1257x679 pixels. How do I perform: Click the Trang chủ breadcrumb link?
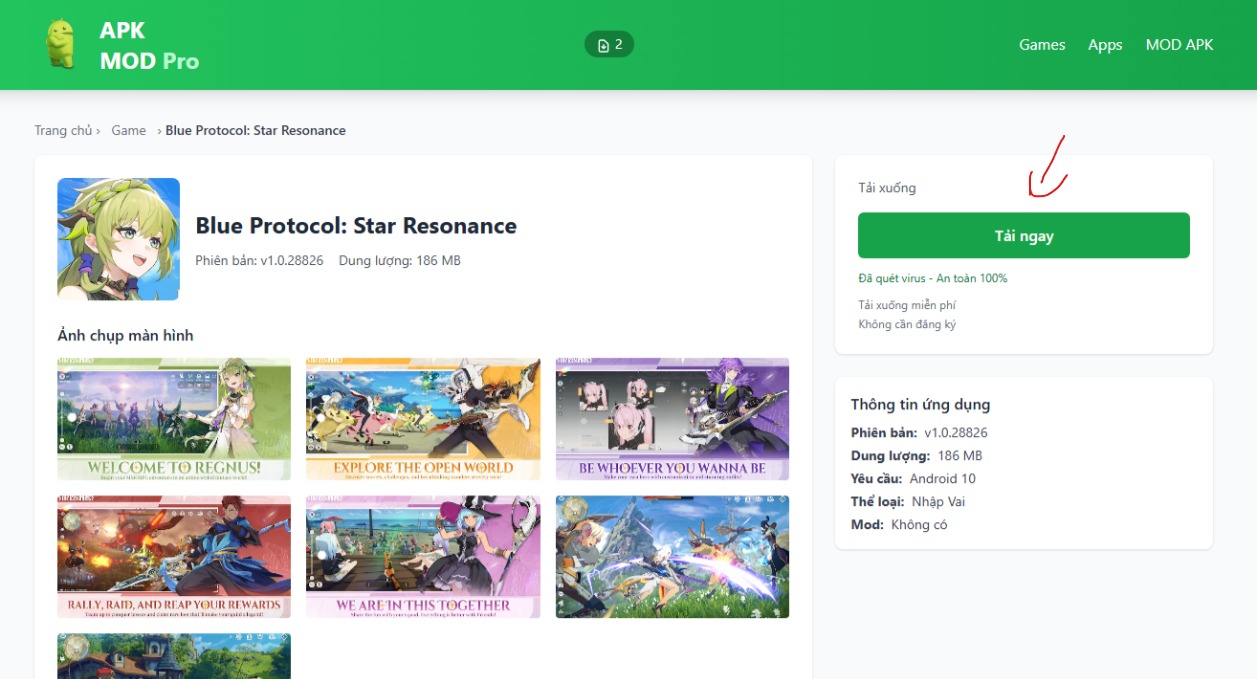click(x=63, y=130)
